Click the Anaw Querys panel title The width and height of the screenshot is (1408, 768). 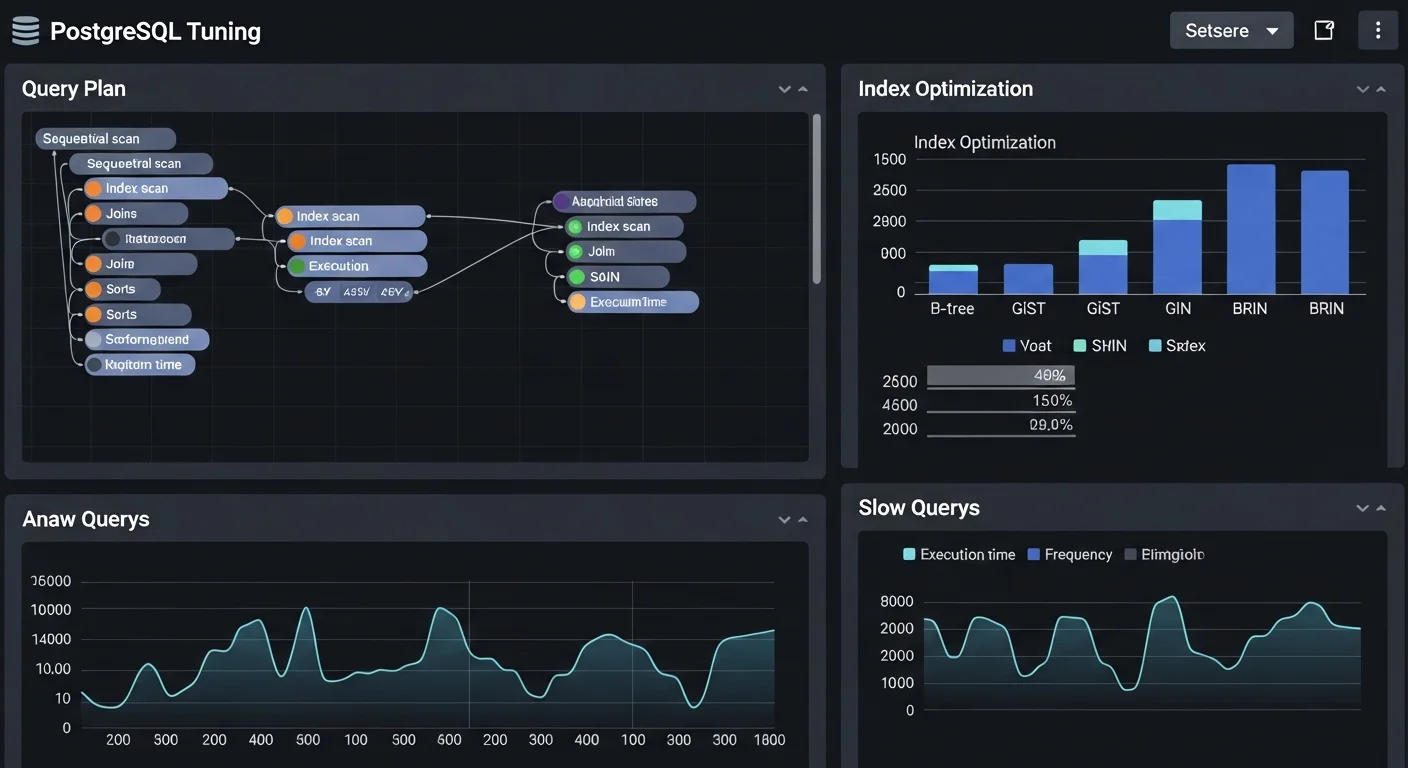click(x=86, y=519)
